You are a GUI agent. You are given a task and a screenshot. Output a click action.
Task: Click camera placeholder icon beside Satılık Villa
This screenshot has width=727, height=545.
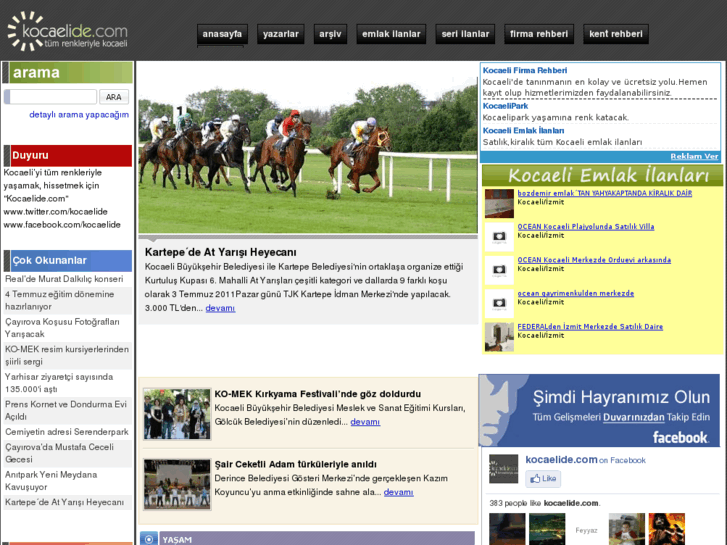point(499,237)
